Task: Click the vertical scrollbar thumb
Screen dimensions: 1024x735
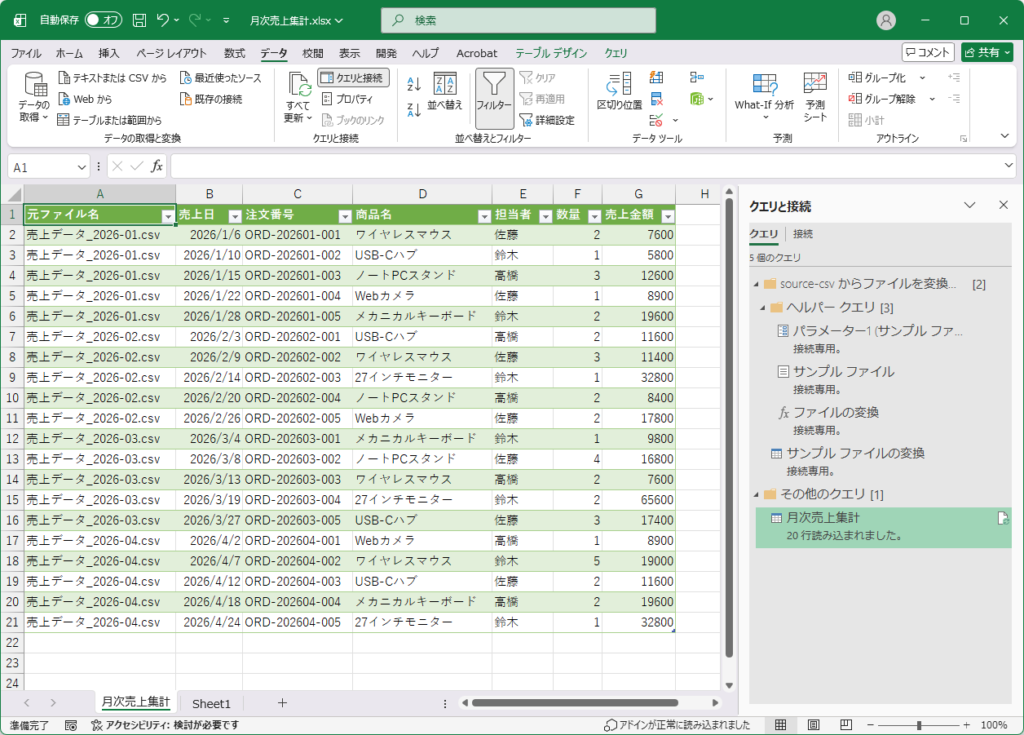Action: 729,427
